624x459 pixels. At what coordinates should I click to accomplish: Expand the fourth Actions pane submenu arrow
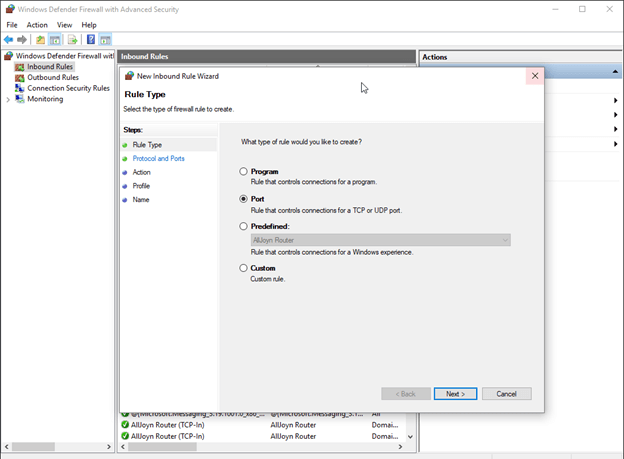616,144
